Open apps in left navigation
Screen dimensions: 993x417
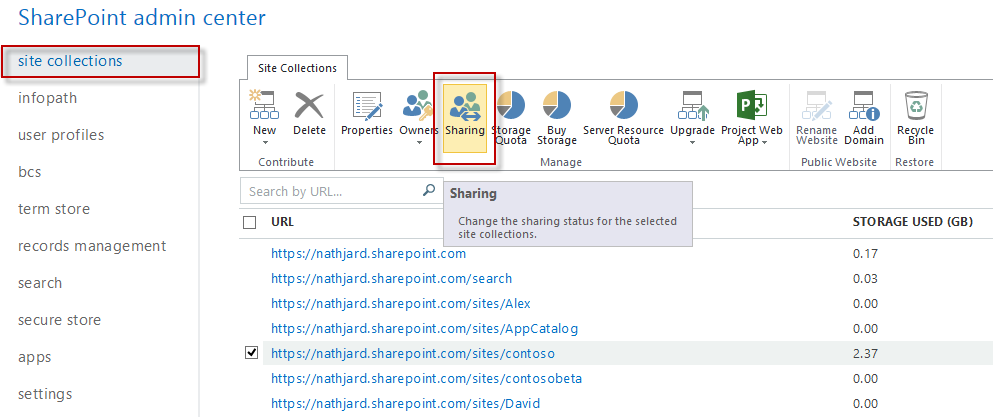34,357
